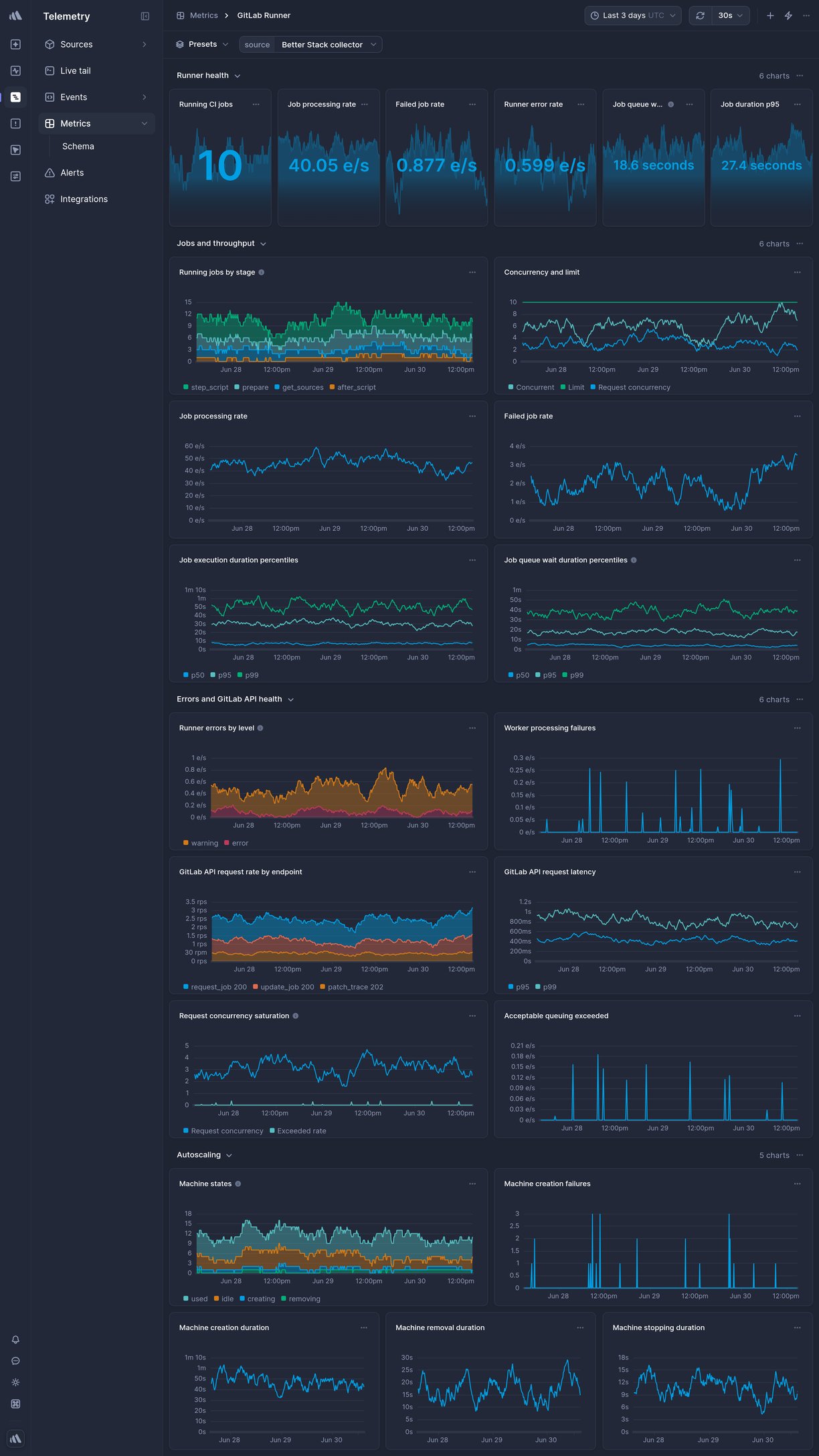Open Schema under Metrics
The height and width of the screenshot is (1456, 819).
(78, 147)
